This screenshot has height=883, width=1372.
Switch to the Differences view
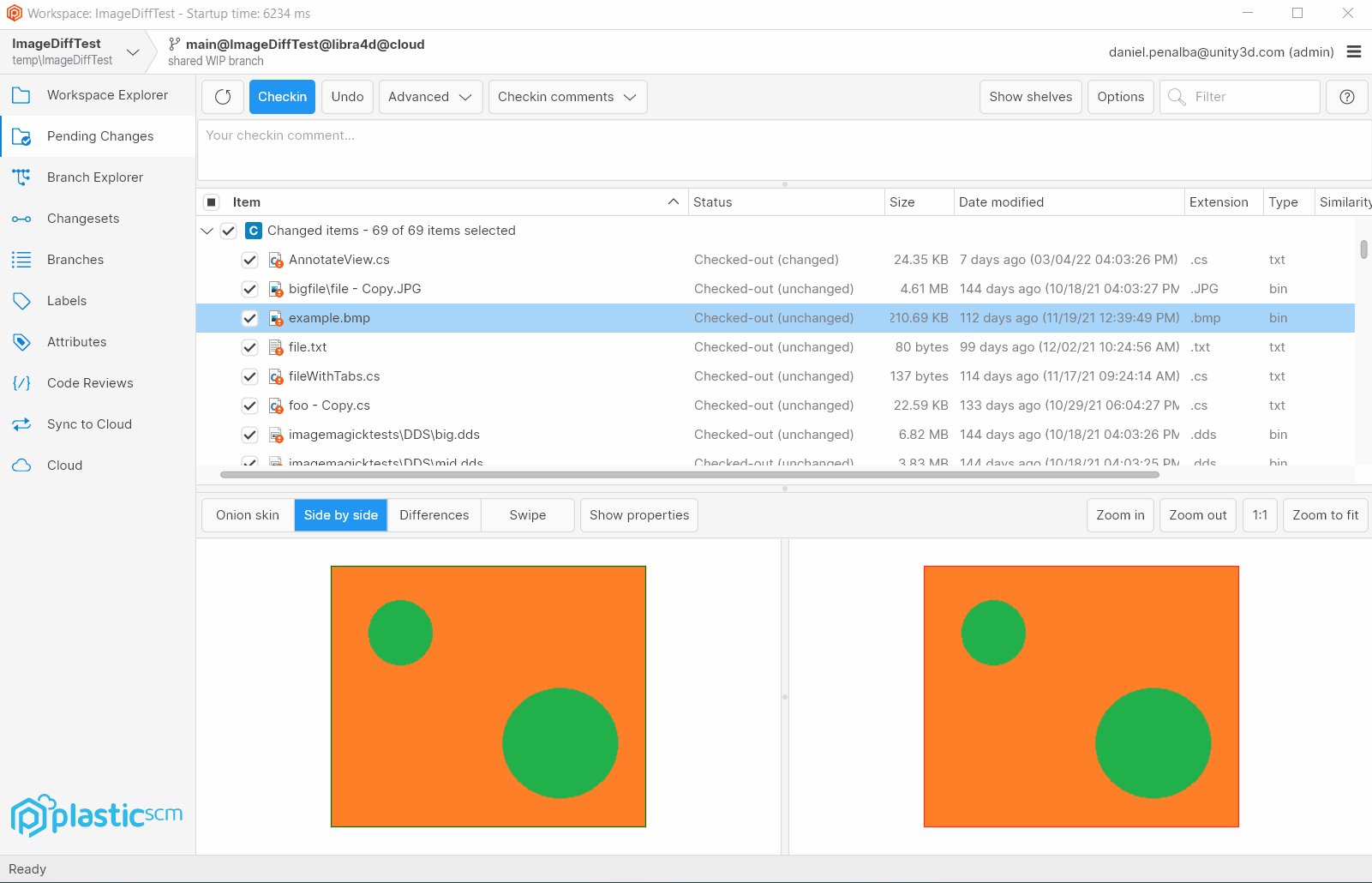click(434, 514)
